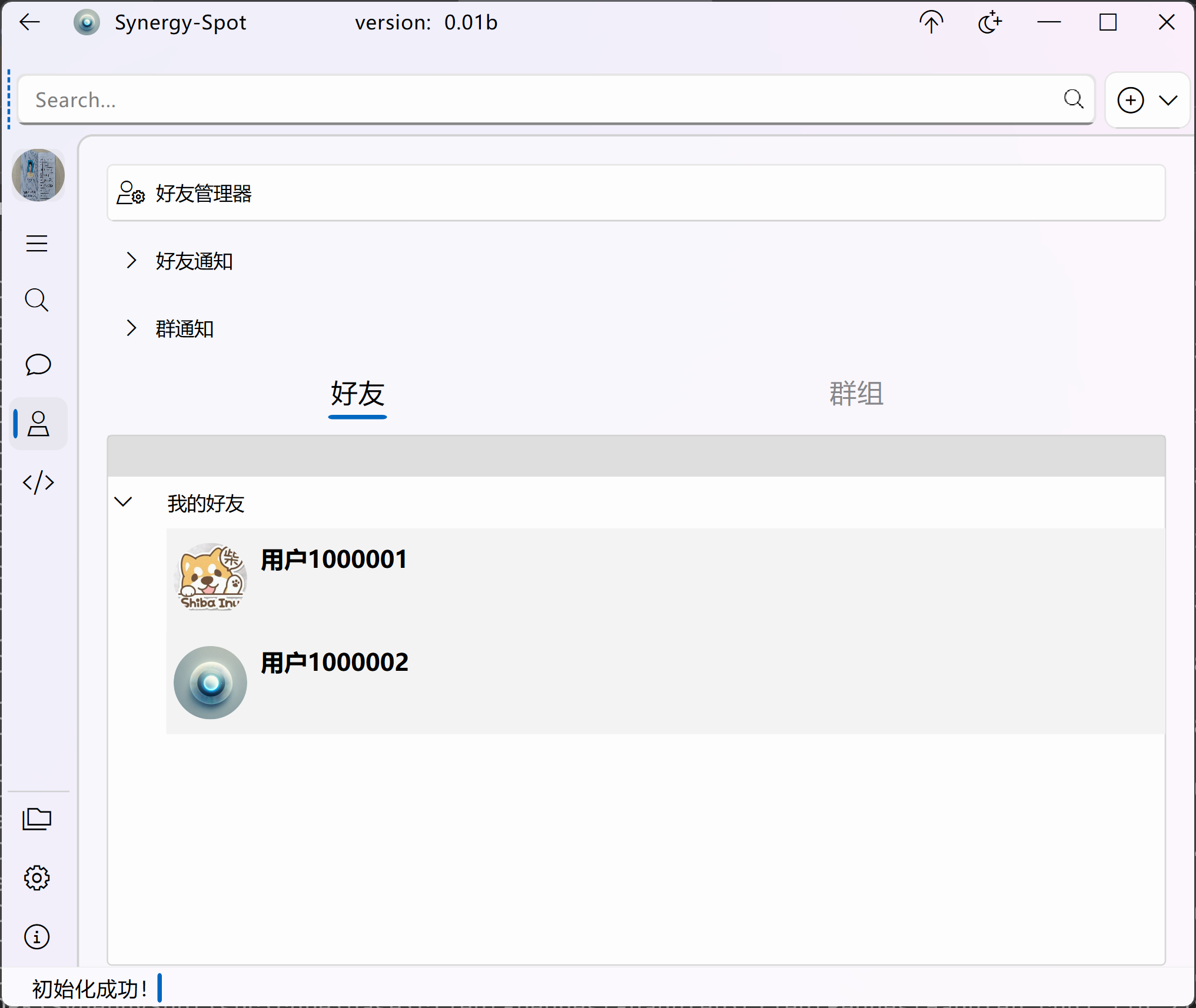The image size is (1196, 1008).
Task: Click the upload arrow icon in title bar
Action: pos(931,22)
